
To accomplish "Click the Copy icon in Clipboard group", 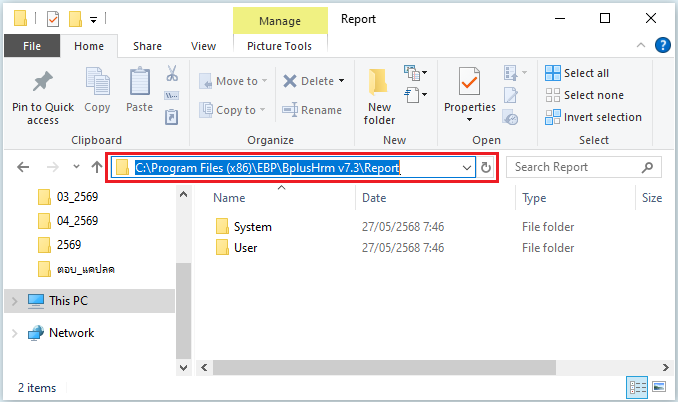I will click(98, 84).
